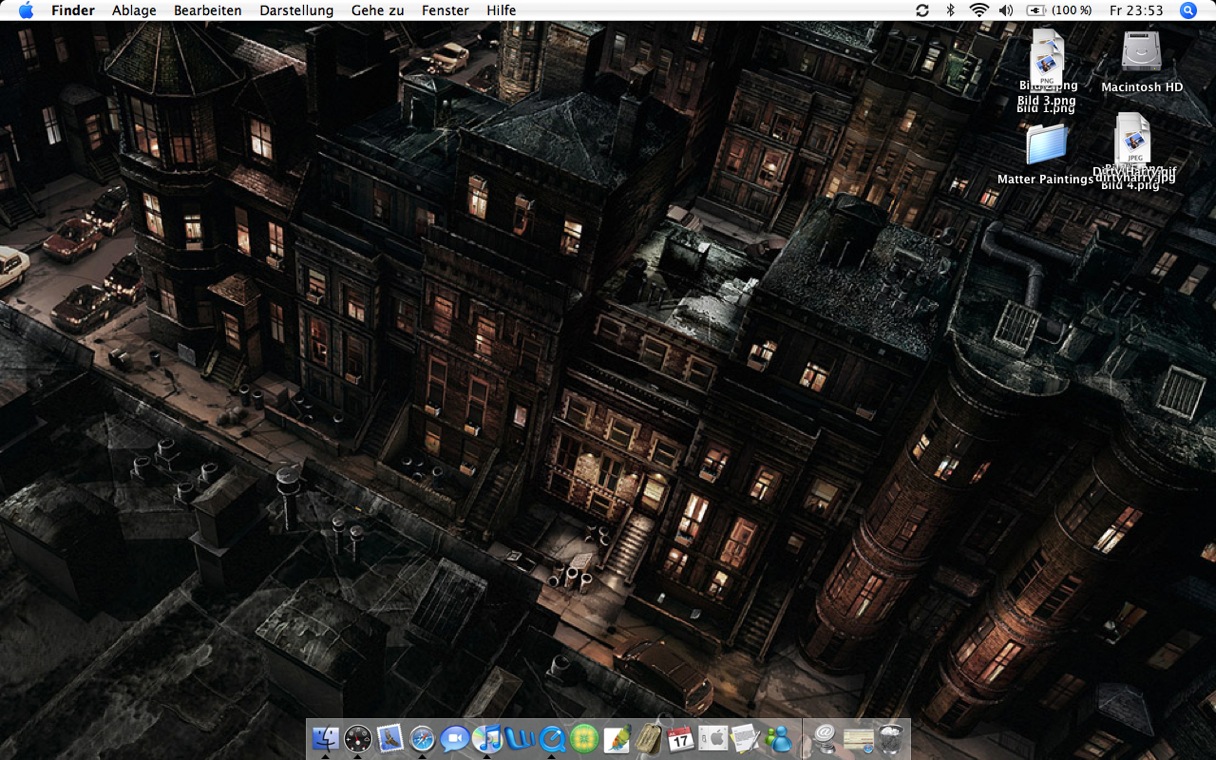Open the Bluetooth status menu

[x=950, y=10]
